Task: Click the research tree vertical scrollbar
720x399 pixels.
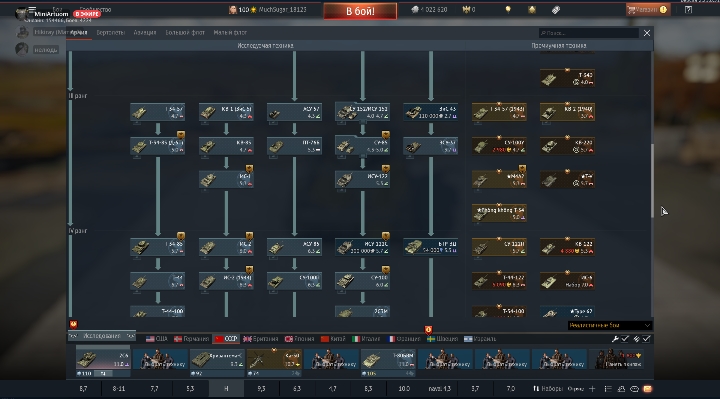Action: (x=652, y=181)
